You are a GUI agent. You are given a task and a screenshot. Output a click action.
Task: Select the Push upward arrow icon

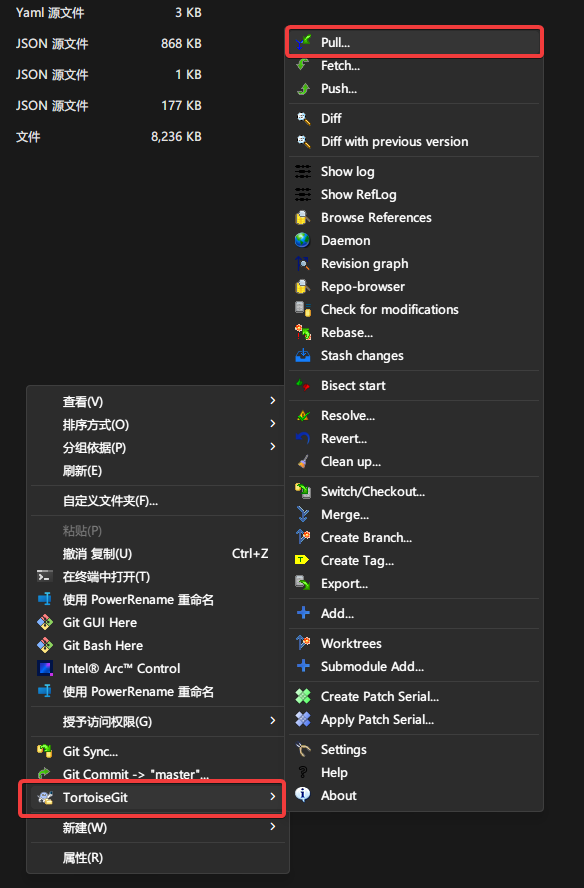click(x=303, y=88)
